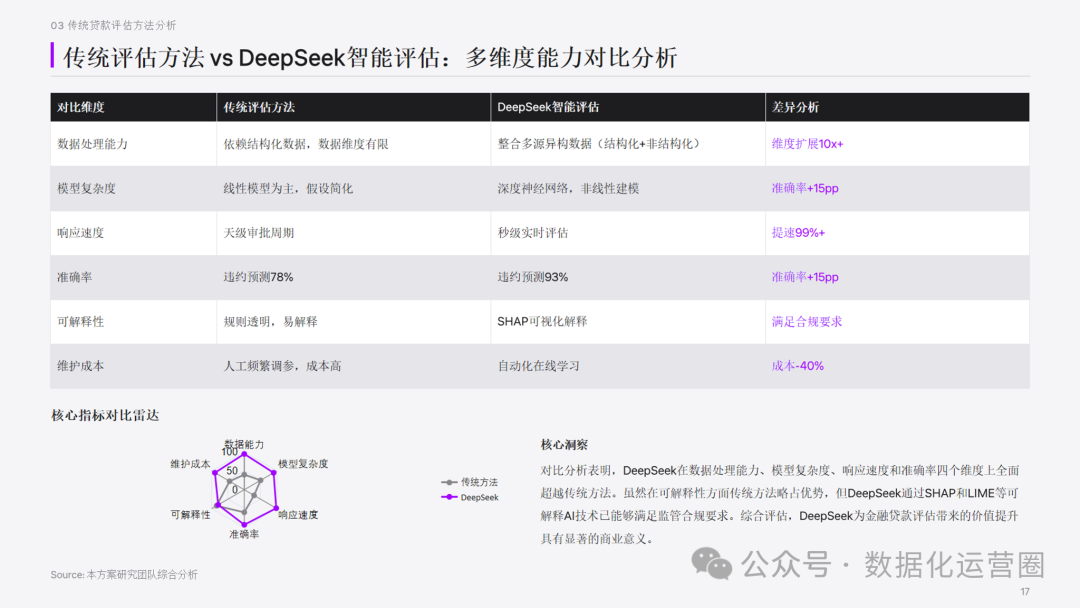Select the '维护成本' row label in table

click(x=81, y=366)
